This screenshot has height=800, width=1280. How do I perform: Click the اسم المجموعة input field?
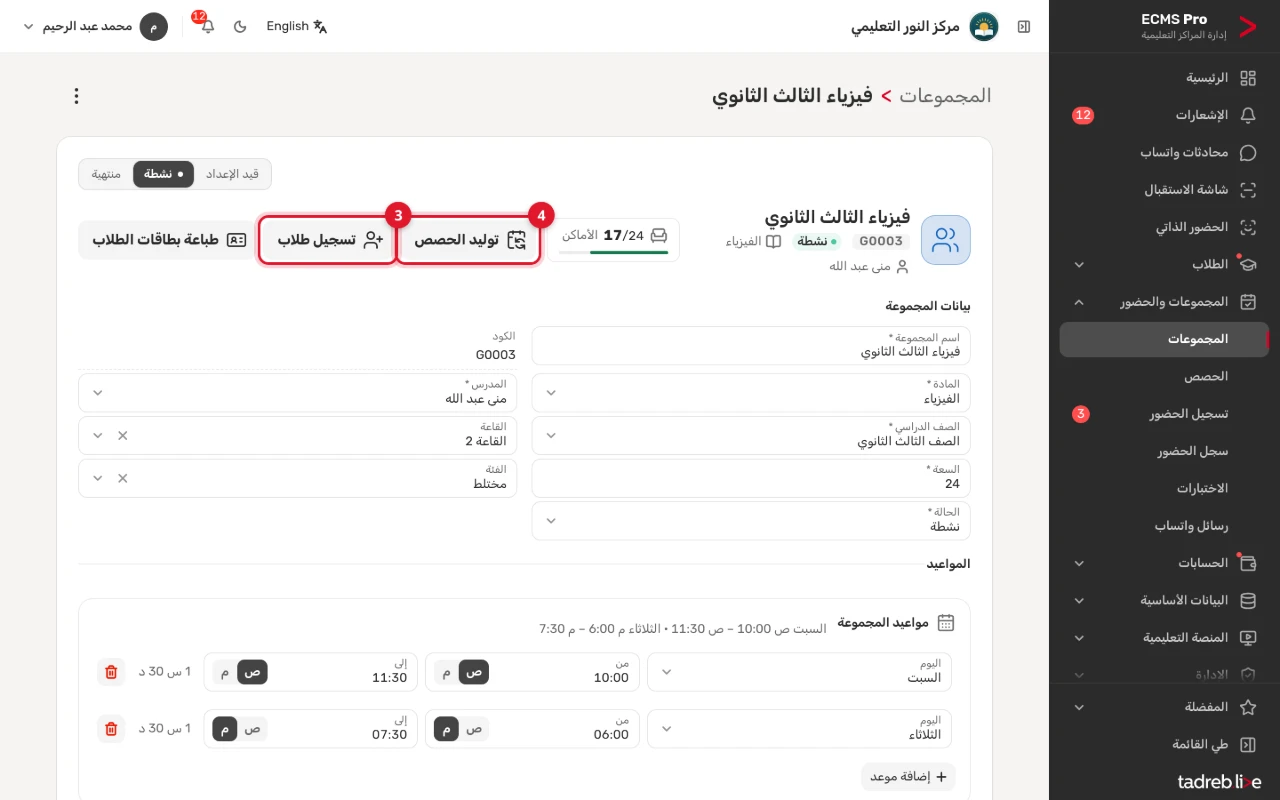pos(751,346)
